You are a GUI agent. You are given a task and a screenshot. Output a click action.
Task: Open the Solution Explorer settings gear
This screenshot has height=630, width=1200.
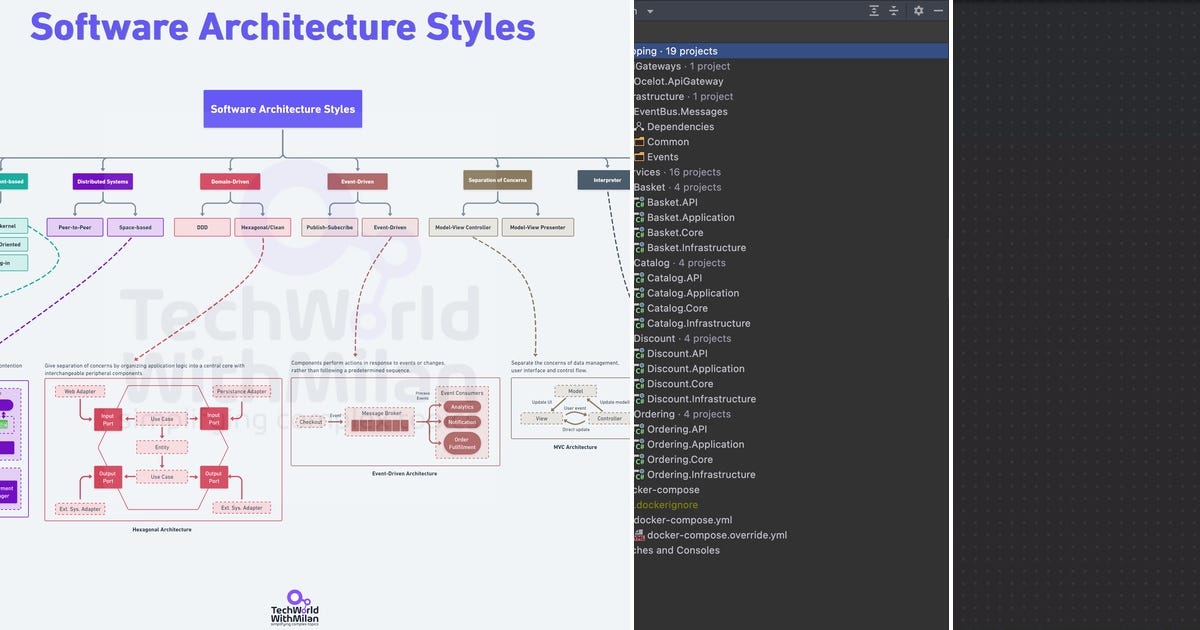click(x=919, y=10)
